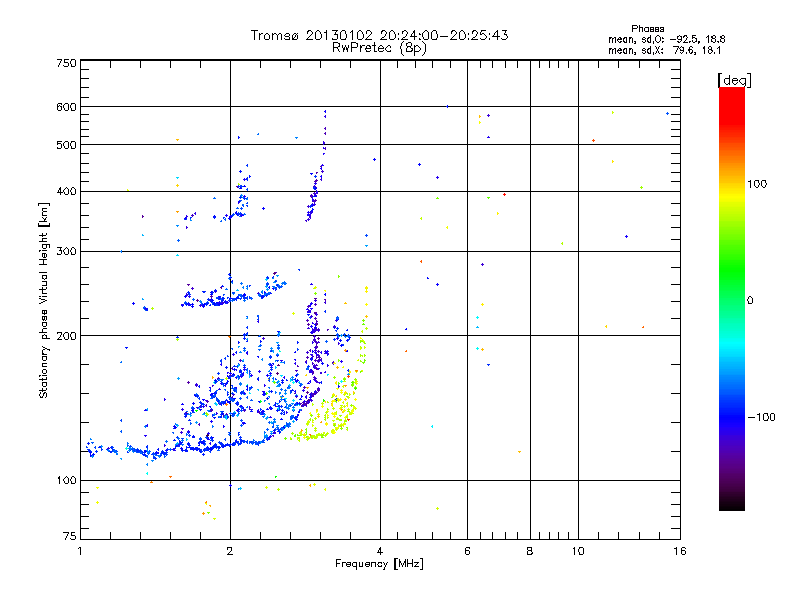Viewport: 800px width, 600px height.
Task: Click the x-axis tick label '16'
Action: pyautogui.click(x=680, y=551)
